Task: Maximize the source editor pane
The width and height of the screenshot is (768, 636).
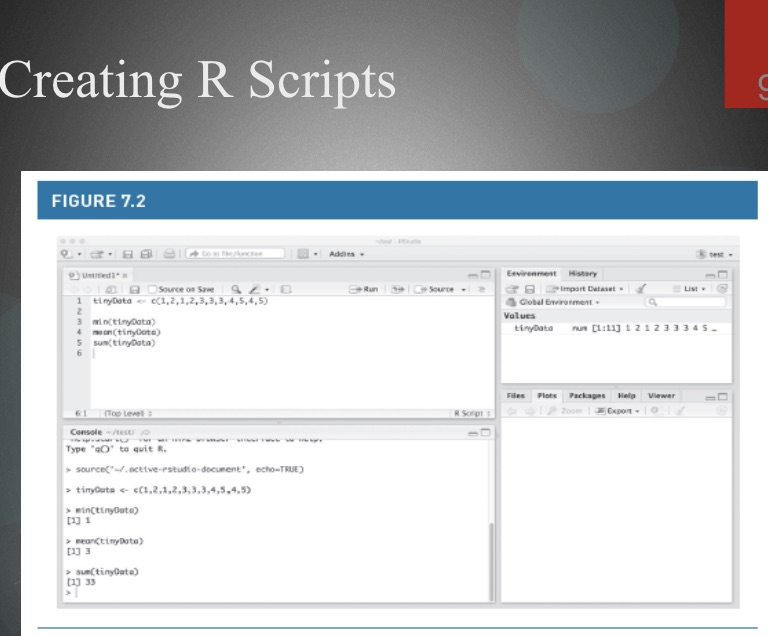Action: [485, 275]
